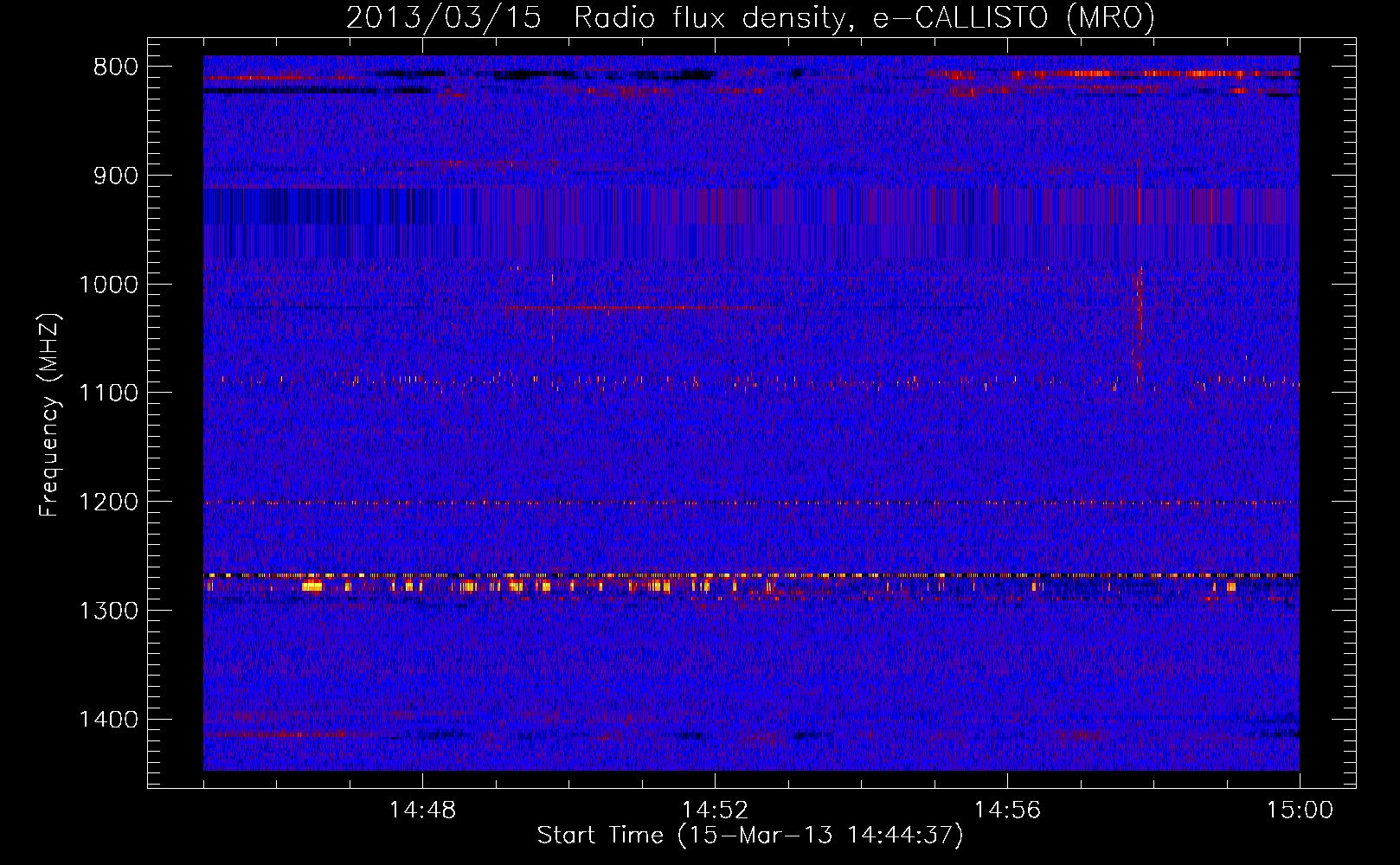
Task: Click the 1000 frequency axis label
Action: tap(108, 285)
